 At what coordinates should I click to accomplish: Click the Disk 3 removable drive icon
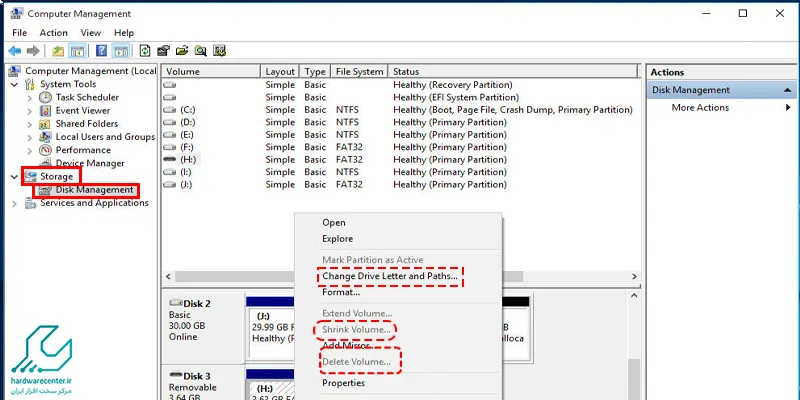point(176,375)
